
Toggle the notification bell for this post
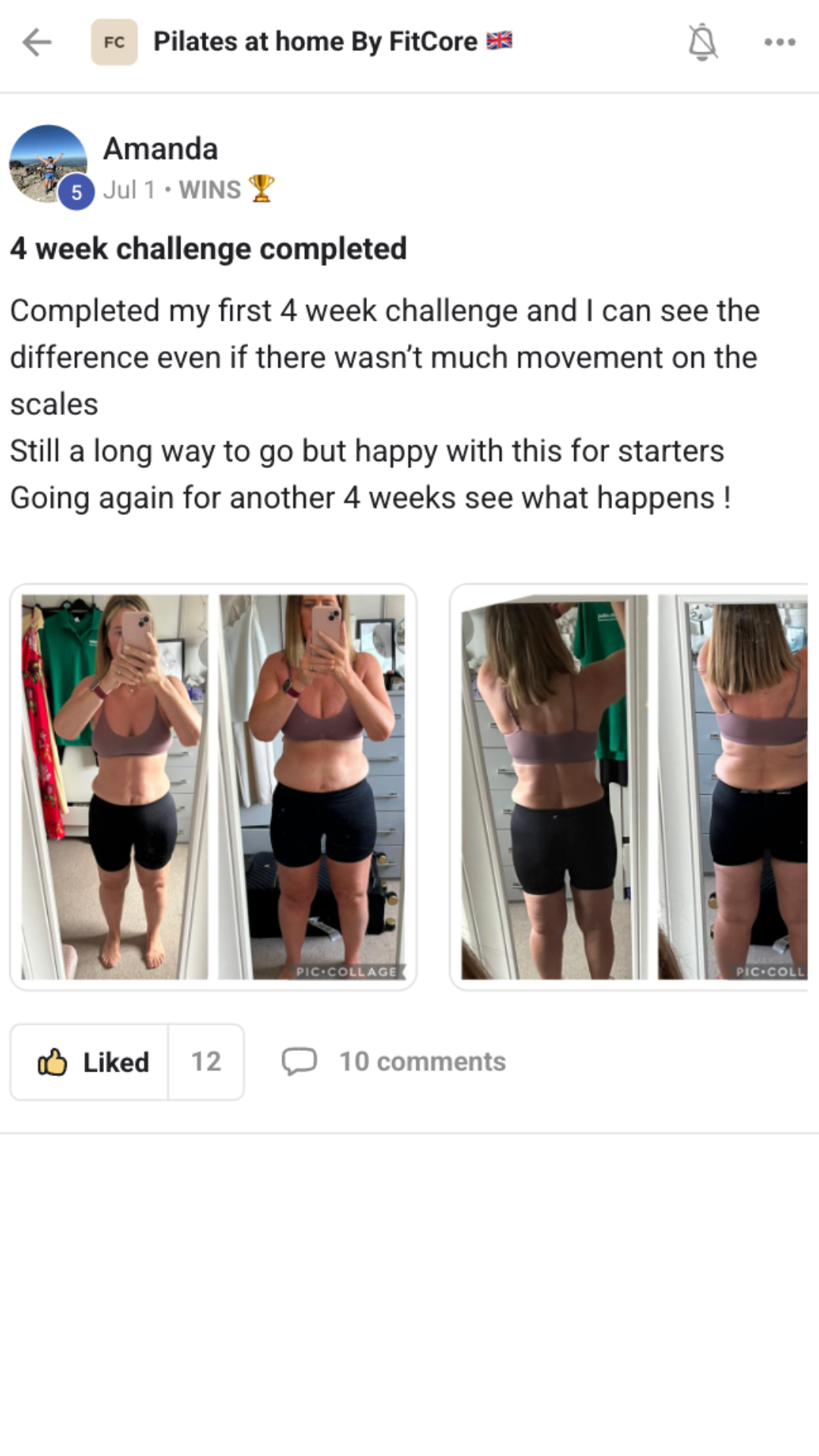702,42
